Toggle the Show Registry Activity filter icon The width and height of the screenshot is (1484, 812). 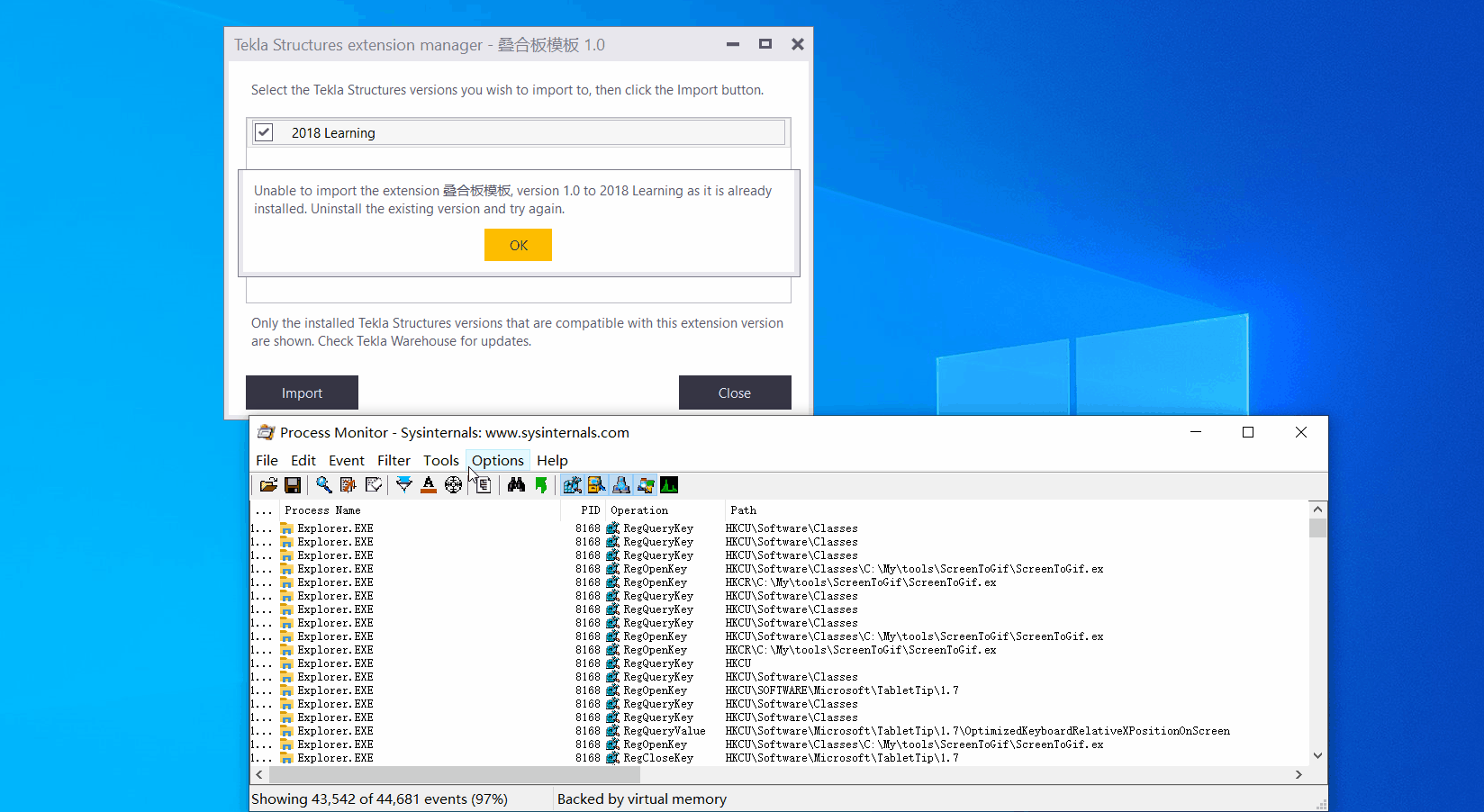coord(572,484)
